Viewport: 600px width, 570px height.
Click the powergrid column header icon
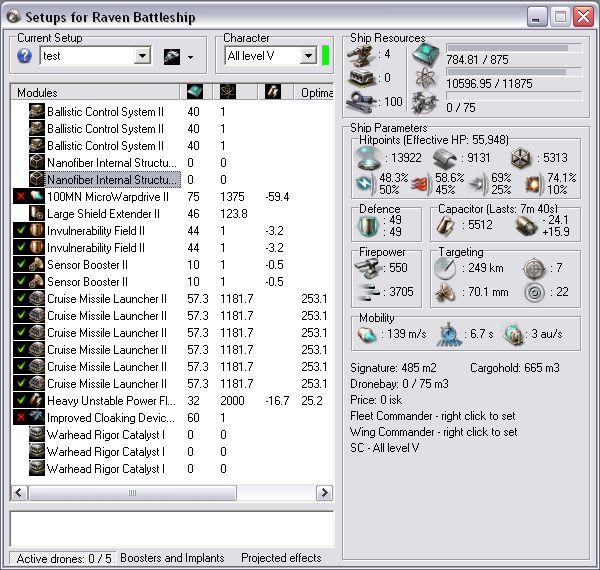tap(228, 93)
